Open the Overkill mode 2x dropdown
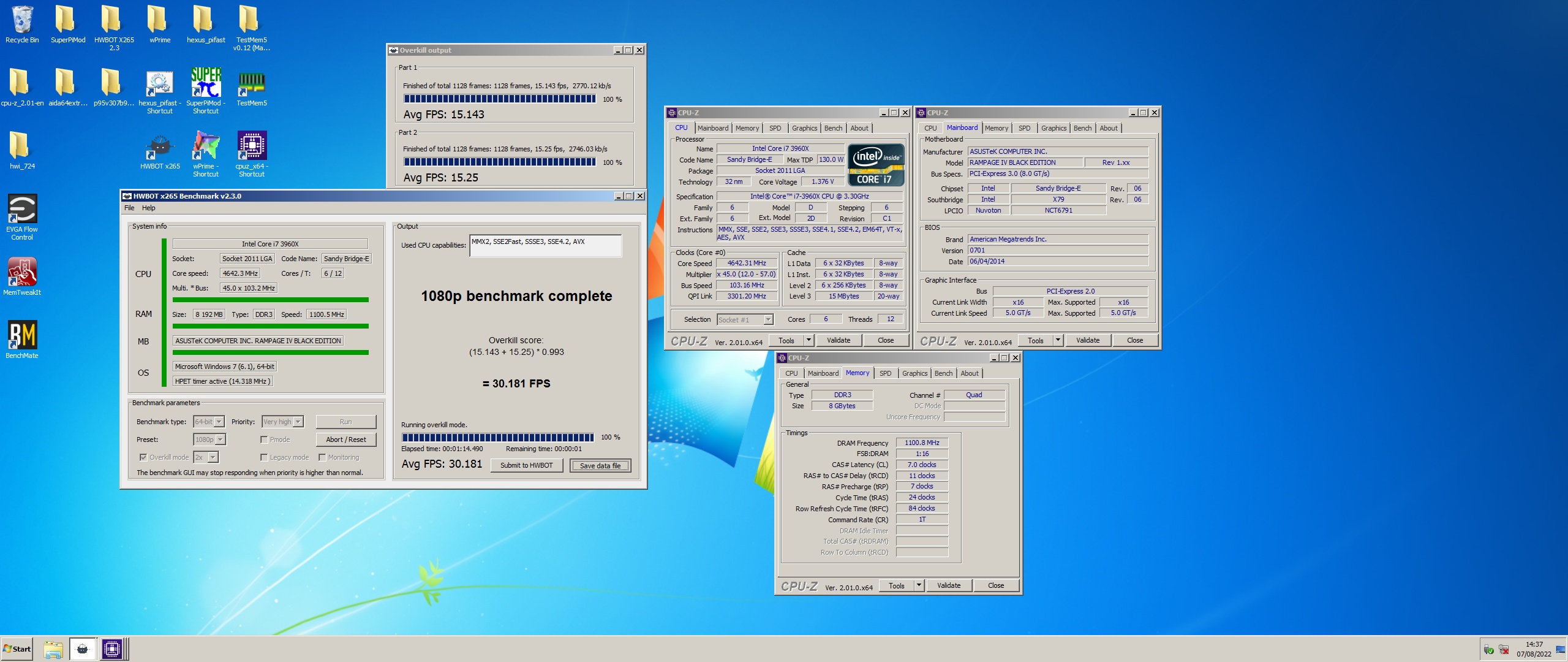Viewport: 1568px width, 662px height. tap(206, 457)
